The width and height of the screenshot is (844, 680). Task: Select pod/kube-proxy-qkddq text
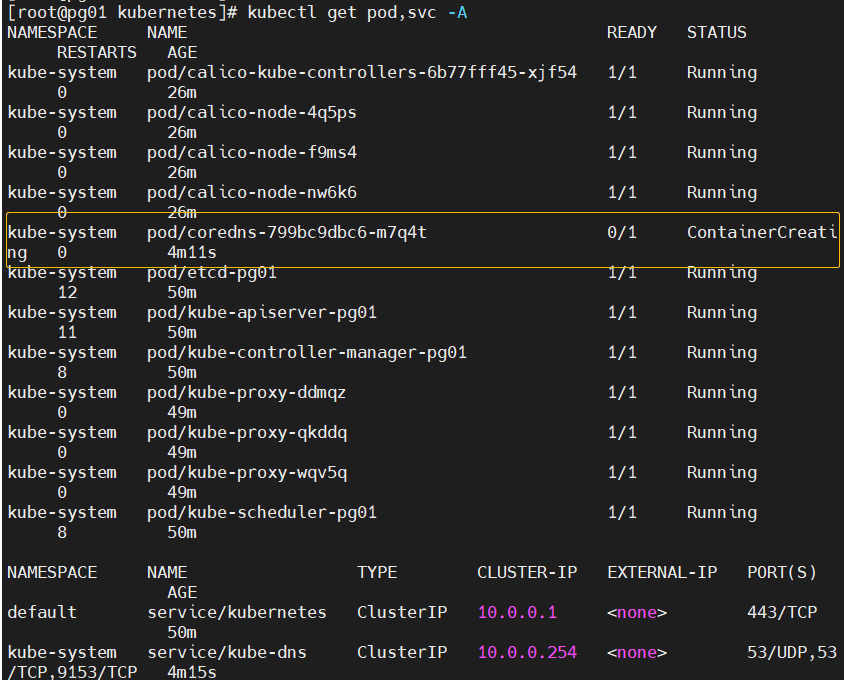click(247, 433)
